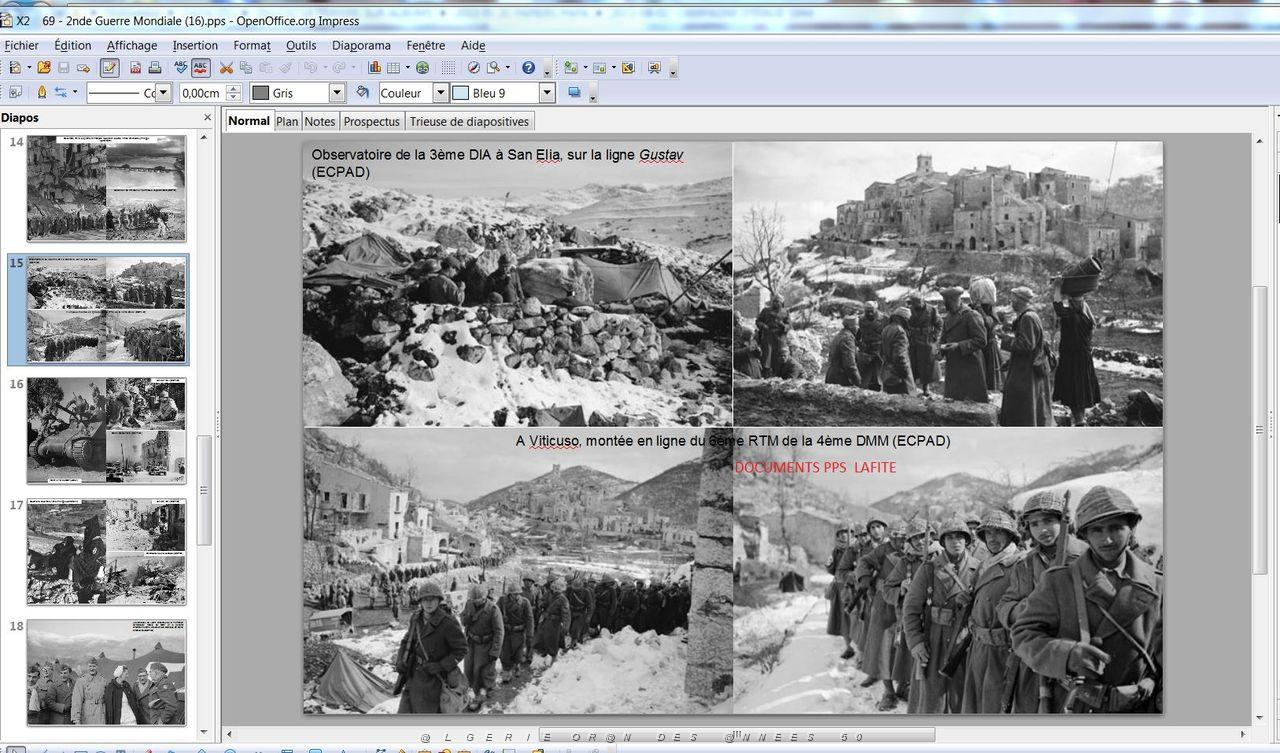1280x753 pixels.
Task: Run the Spelling check (ABC checkmark) icon
Action: click(181, 67)
